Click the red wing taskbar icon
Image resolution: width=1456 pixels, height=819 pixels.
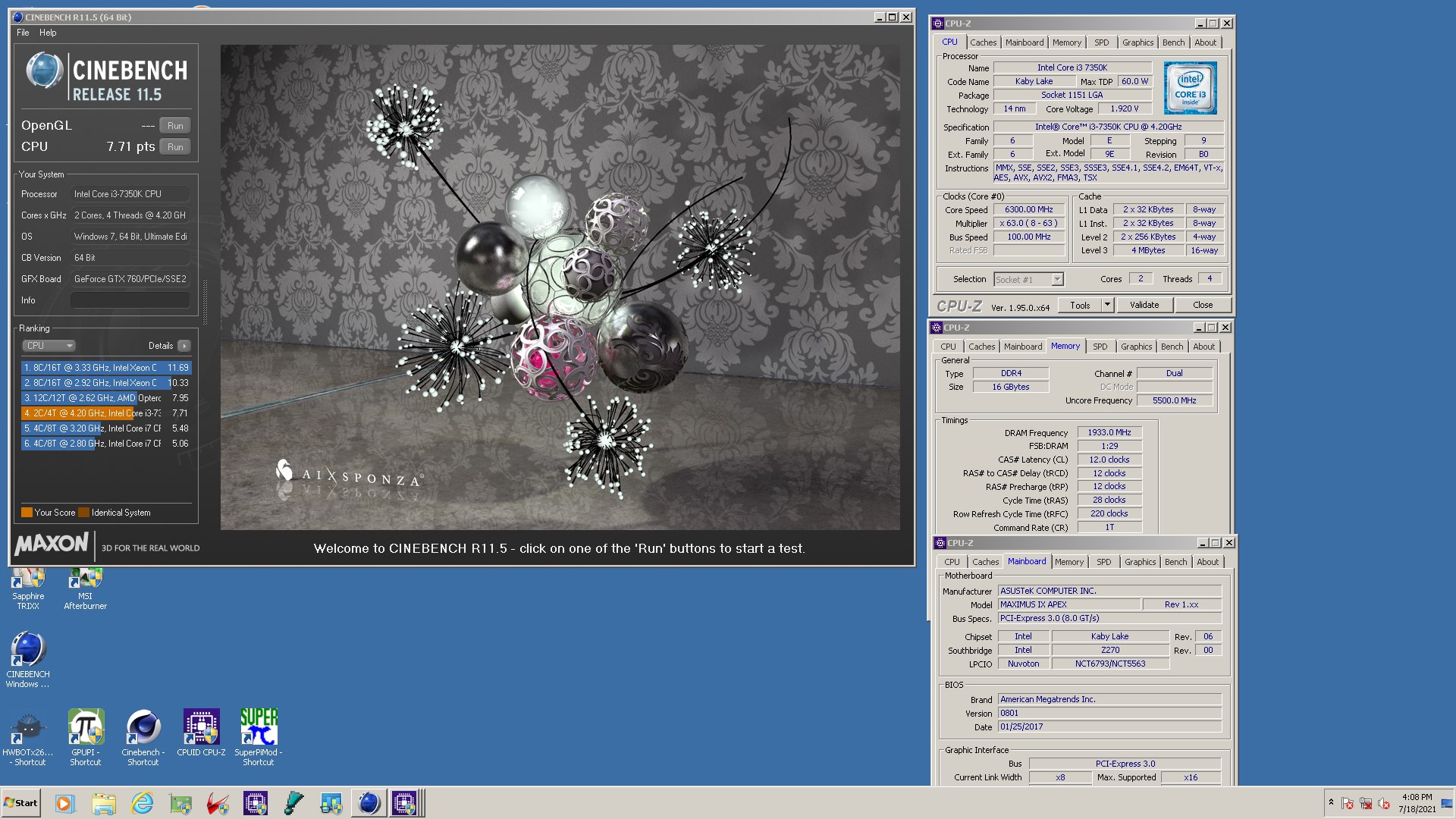pos(218,803)
